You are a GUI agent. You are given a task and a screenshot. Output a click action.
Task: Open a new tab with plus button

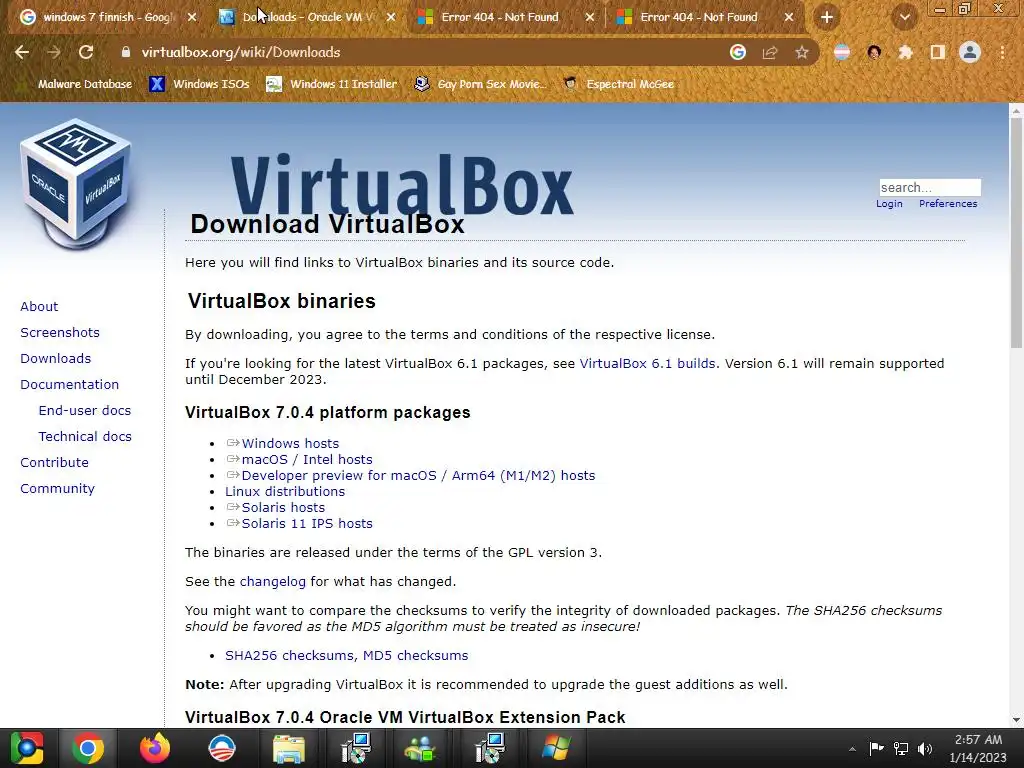tap(827, 17)
